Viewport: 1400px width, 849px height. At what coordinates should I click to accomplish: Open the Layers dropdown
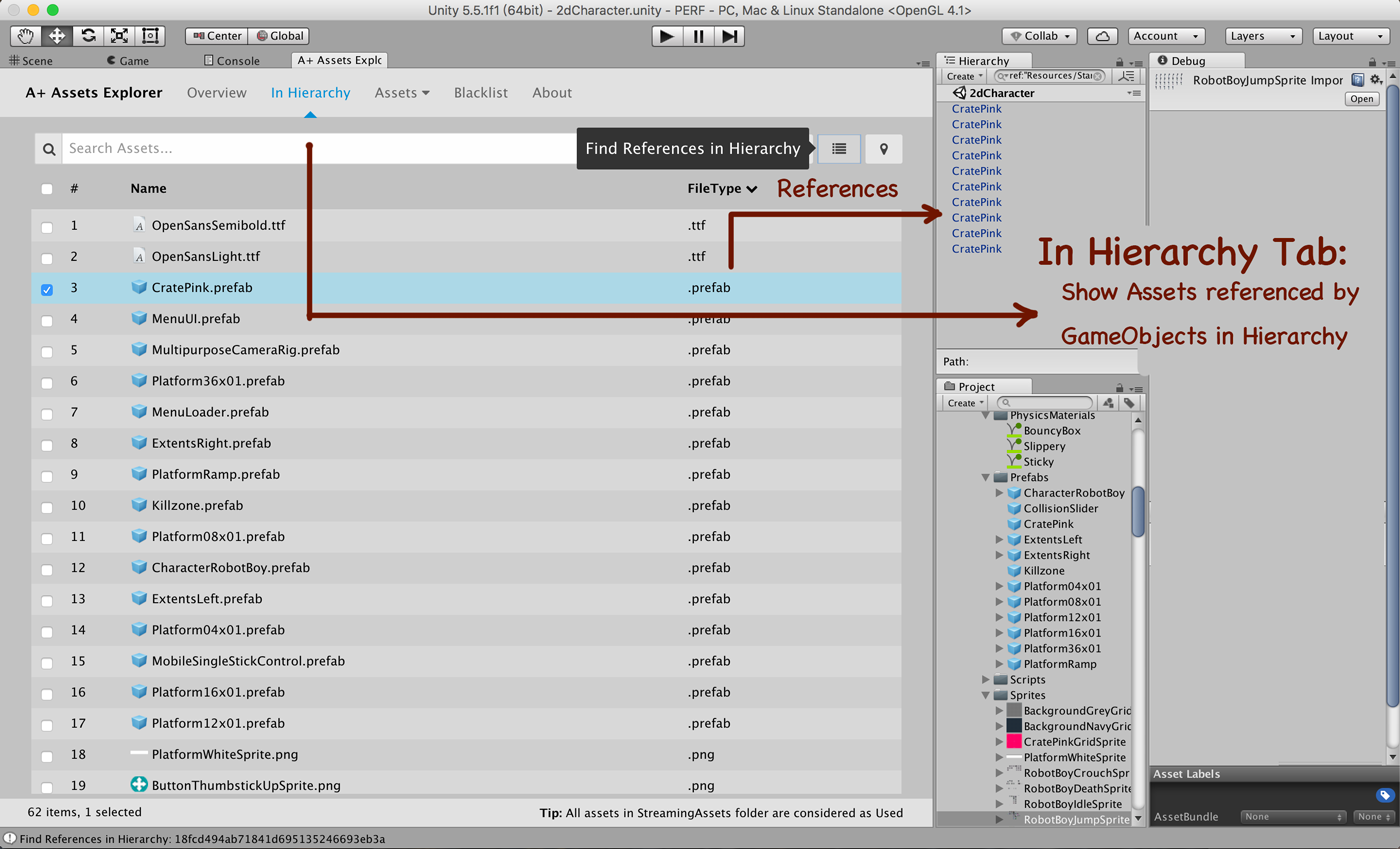click(1264, 36)
